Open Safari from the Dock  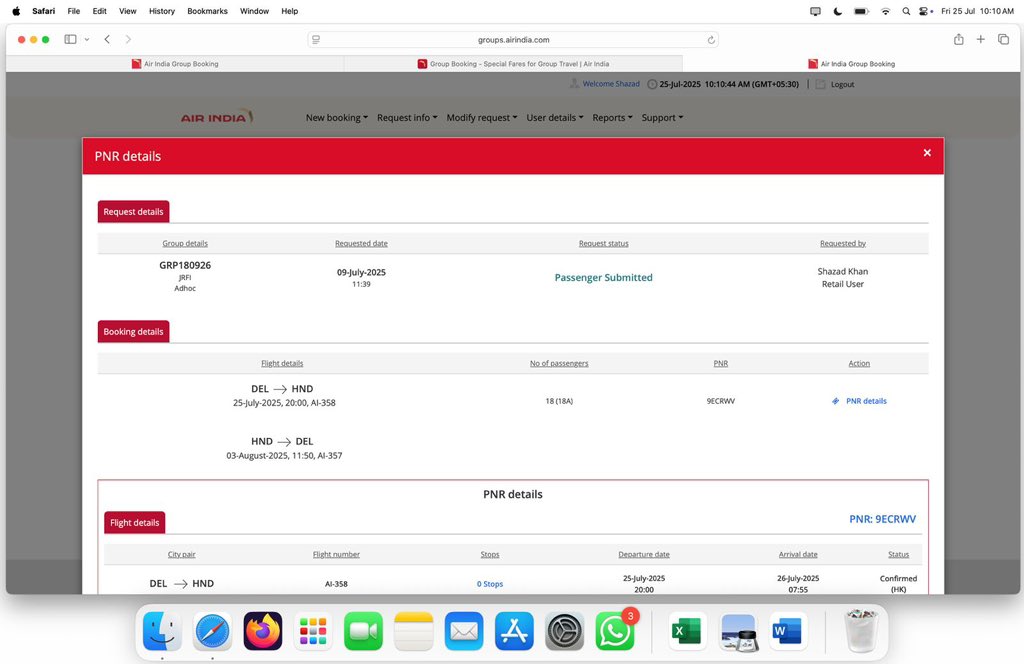(x=212, y=631)
